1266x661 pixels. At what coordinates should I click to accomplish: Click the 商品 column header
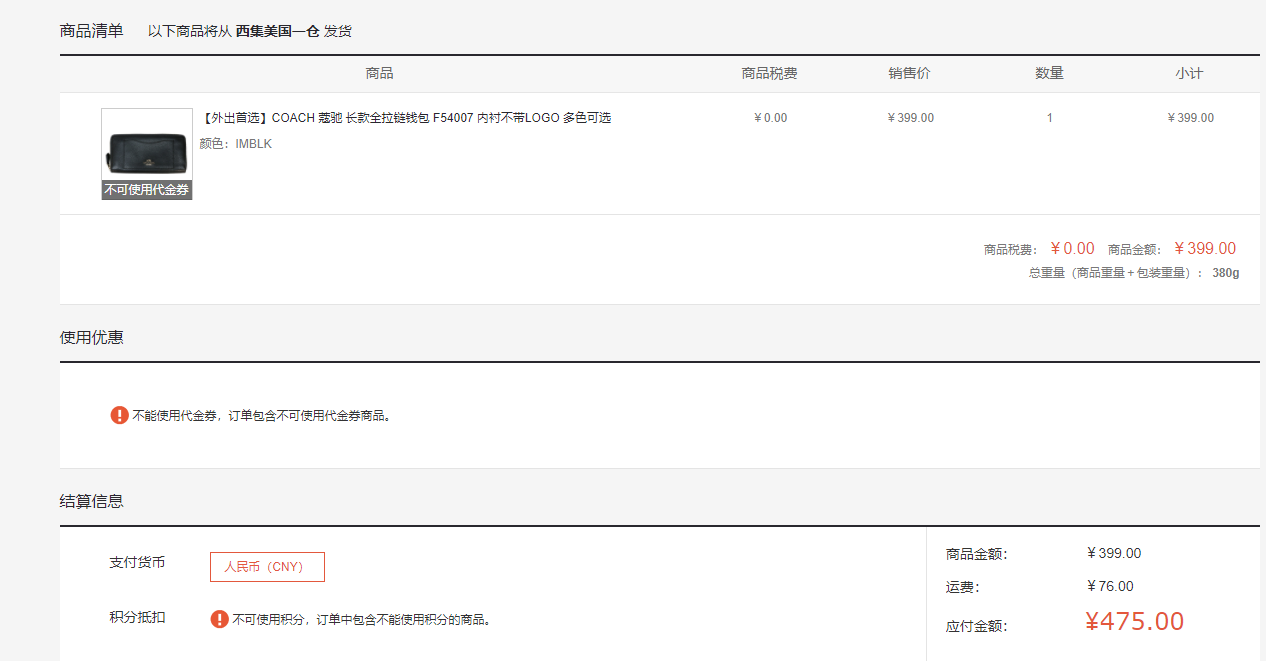pos(379,74)
